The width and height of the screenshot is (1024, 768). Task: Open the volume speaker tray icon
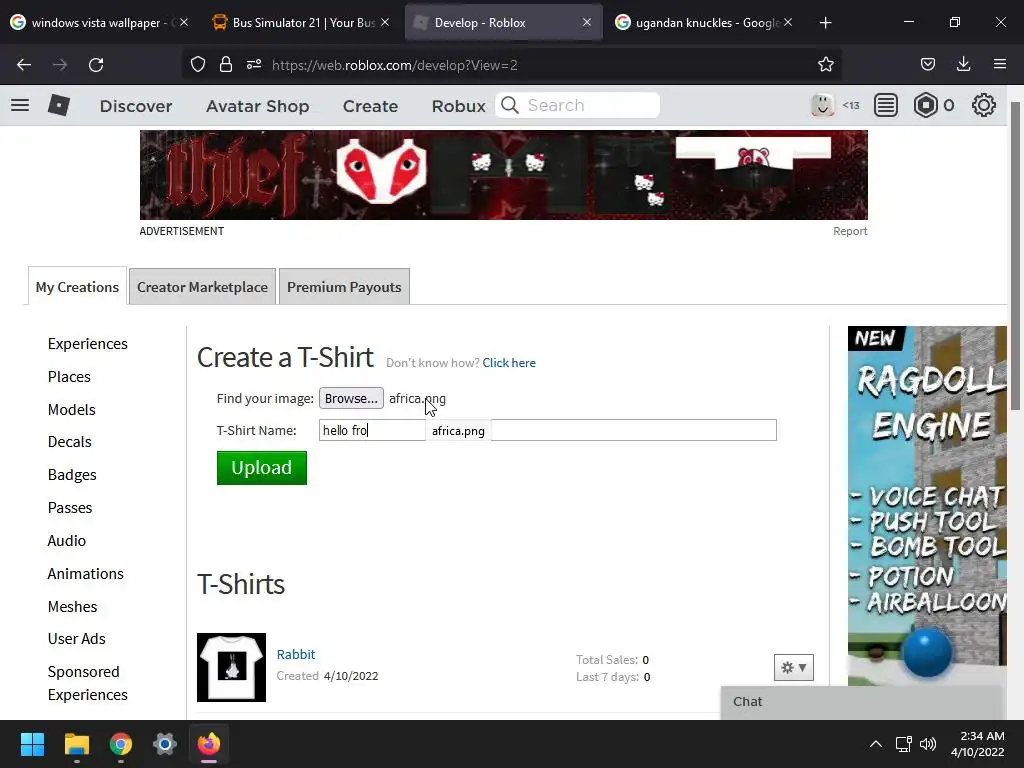928,744
